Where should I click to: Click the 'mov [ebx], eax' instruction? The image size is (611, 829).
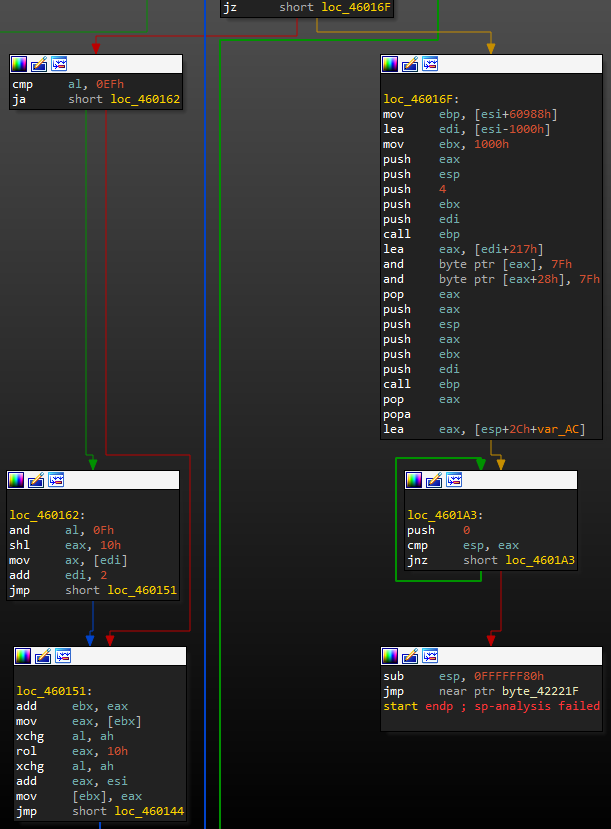(x=79, y=796)
